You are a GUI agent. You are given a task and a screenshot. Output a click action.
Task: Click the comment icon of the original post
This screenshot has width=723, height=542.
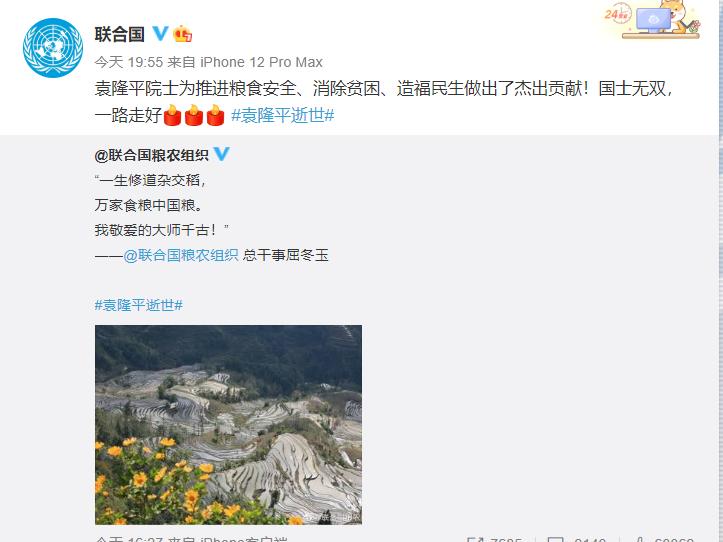tap(555, 540)
